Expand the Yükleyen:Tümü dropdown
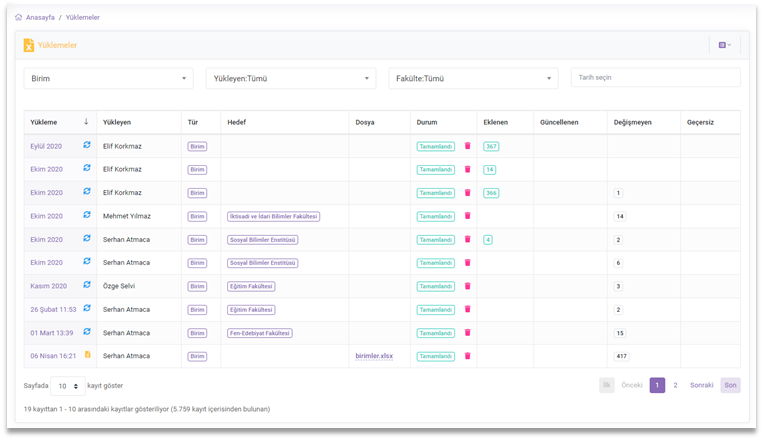Viewport: 763px width, 440px height. pos(290,78)
